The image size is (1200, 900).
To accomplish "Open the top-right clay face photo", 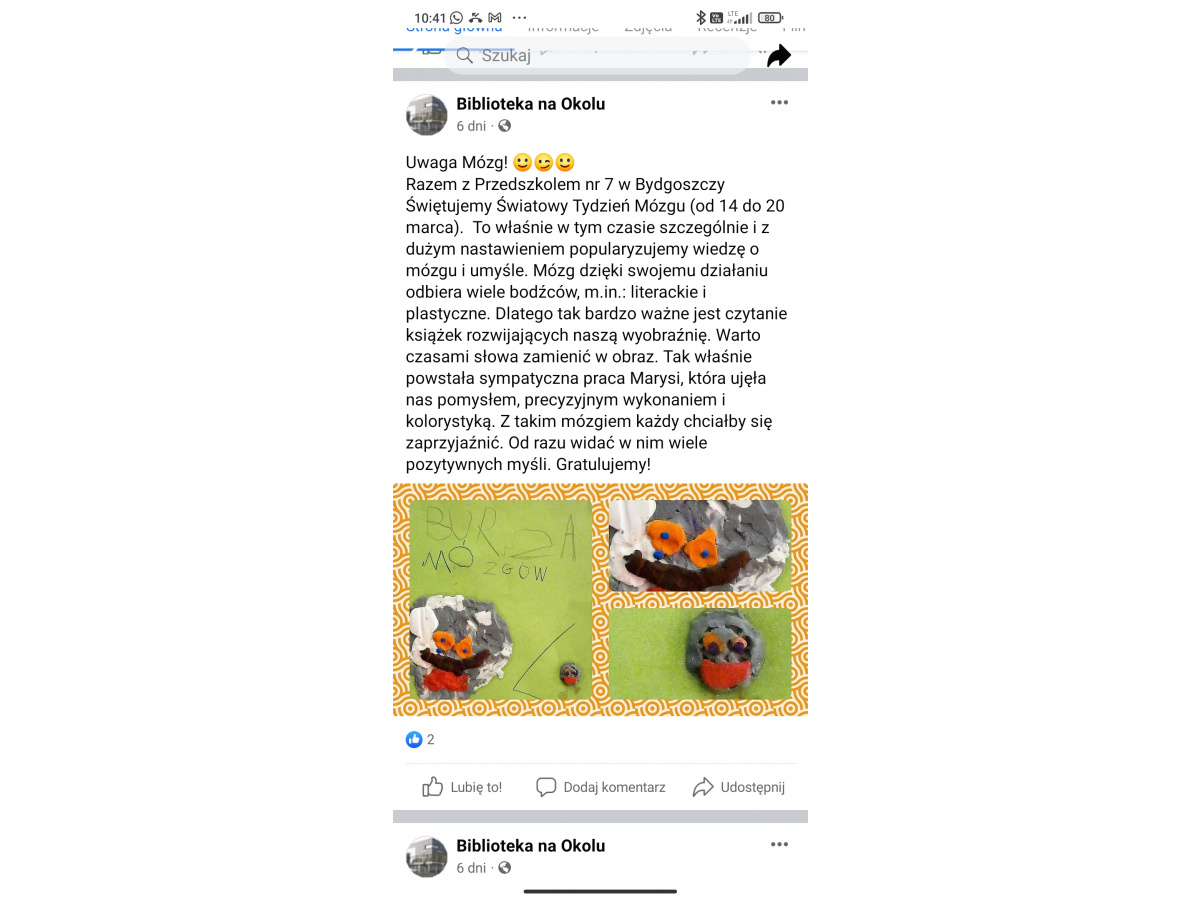I will click(x=700, y=546).
